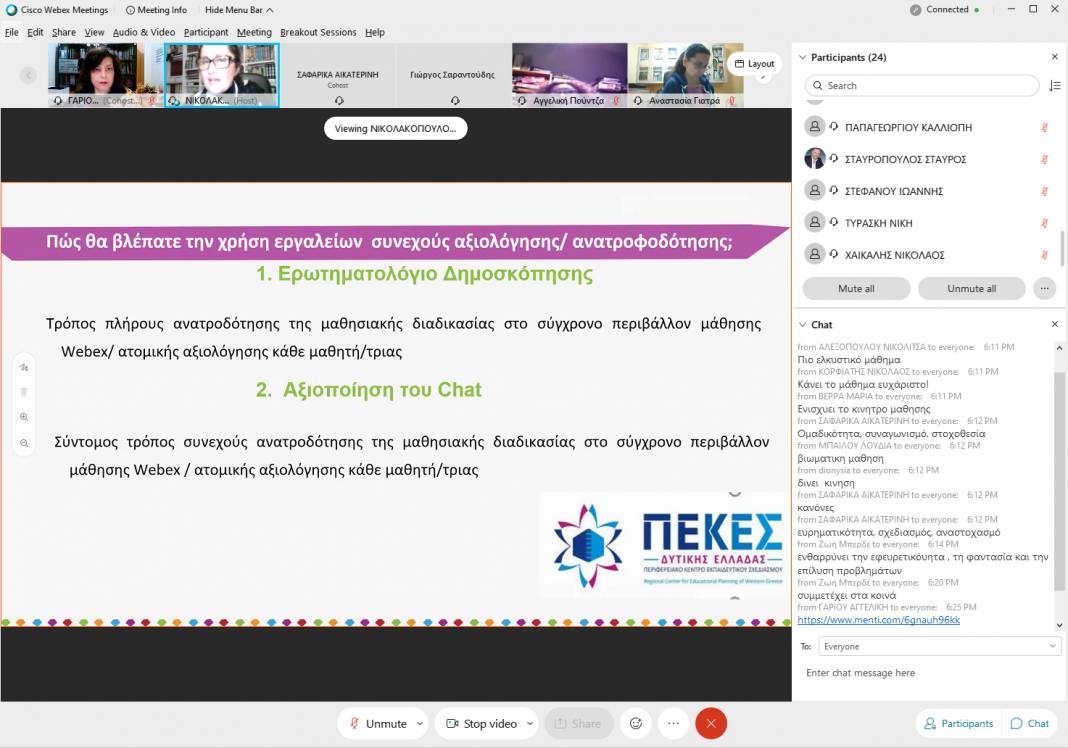Open the menti.com link in chat

[x=878, y=620]
